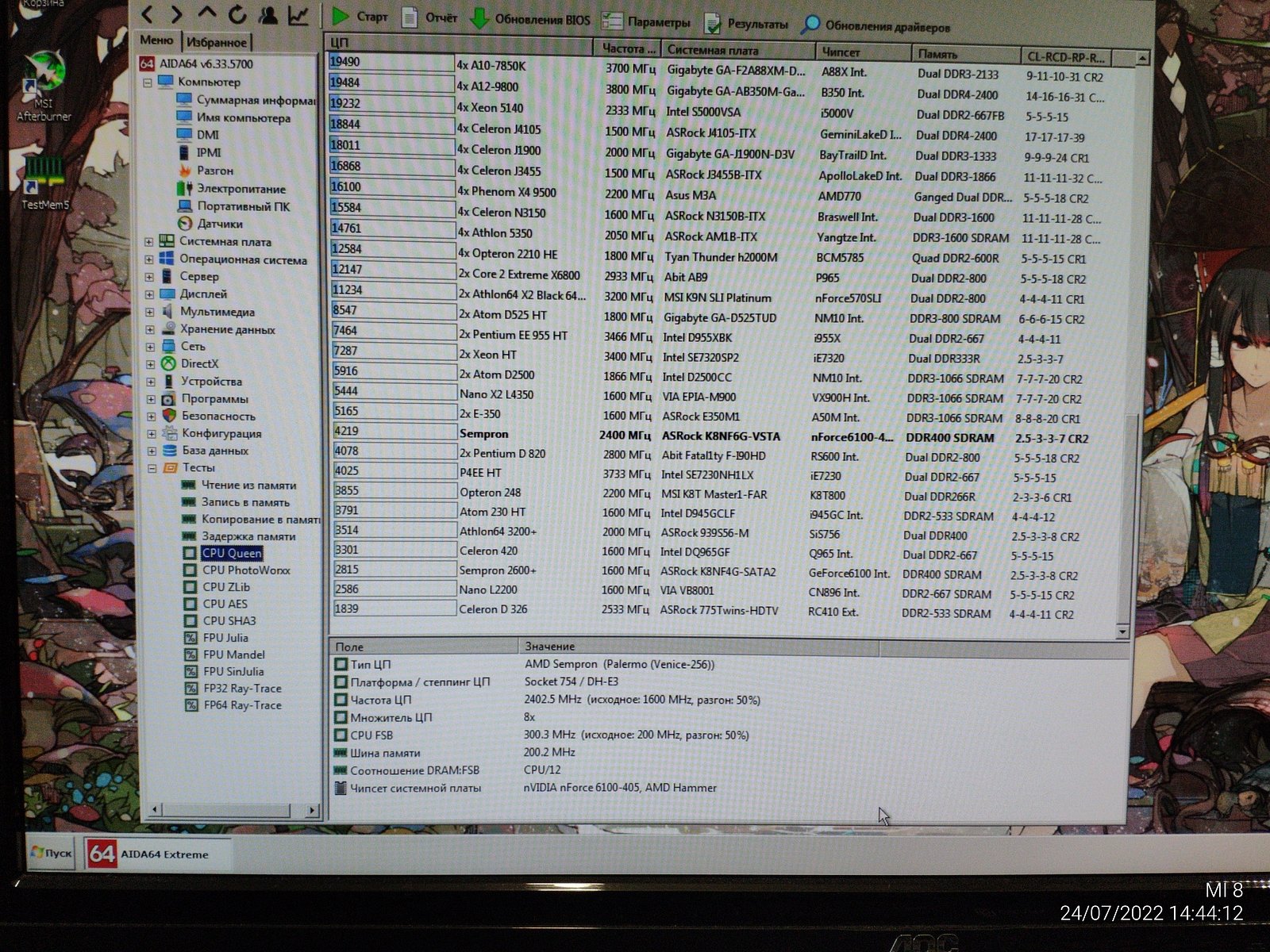The height and width of the screenshot is (952, 1270).
Task: Open the line graph icon in the toolbar
Action: point(298,15)
